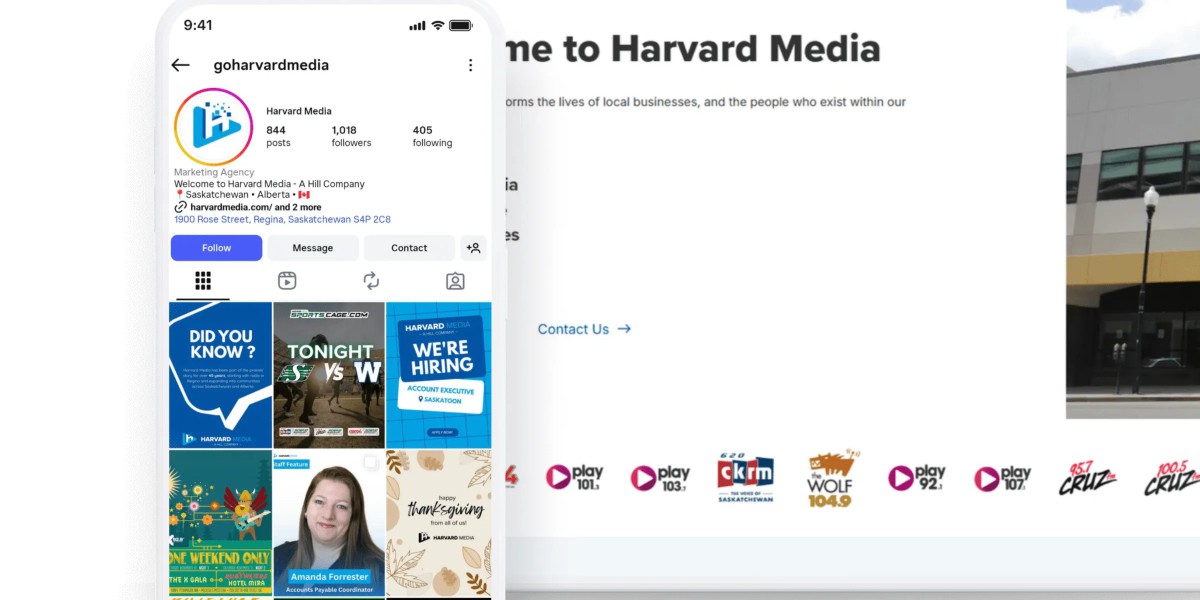
Task: Click the blue Follow button
Action: [216, 248]
